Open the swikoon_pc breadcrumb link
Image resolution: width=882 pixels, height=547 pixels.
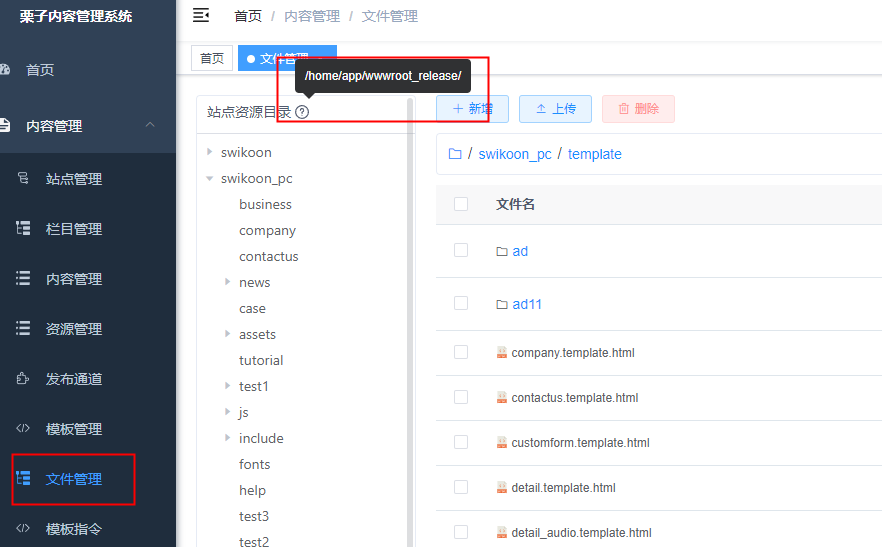coord(514,154)
